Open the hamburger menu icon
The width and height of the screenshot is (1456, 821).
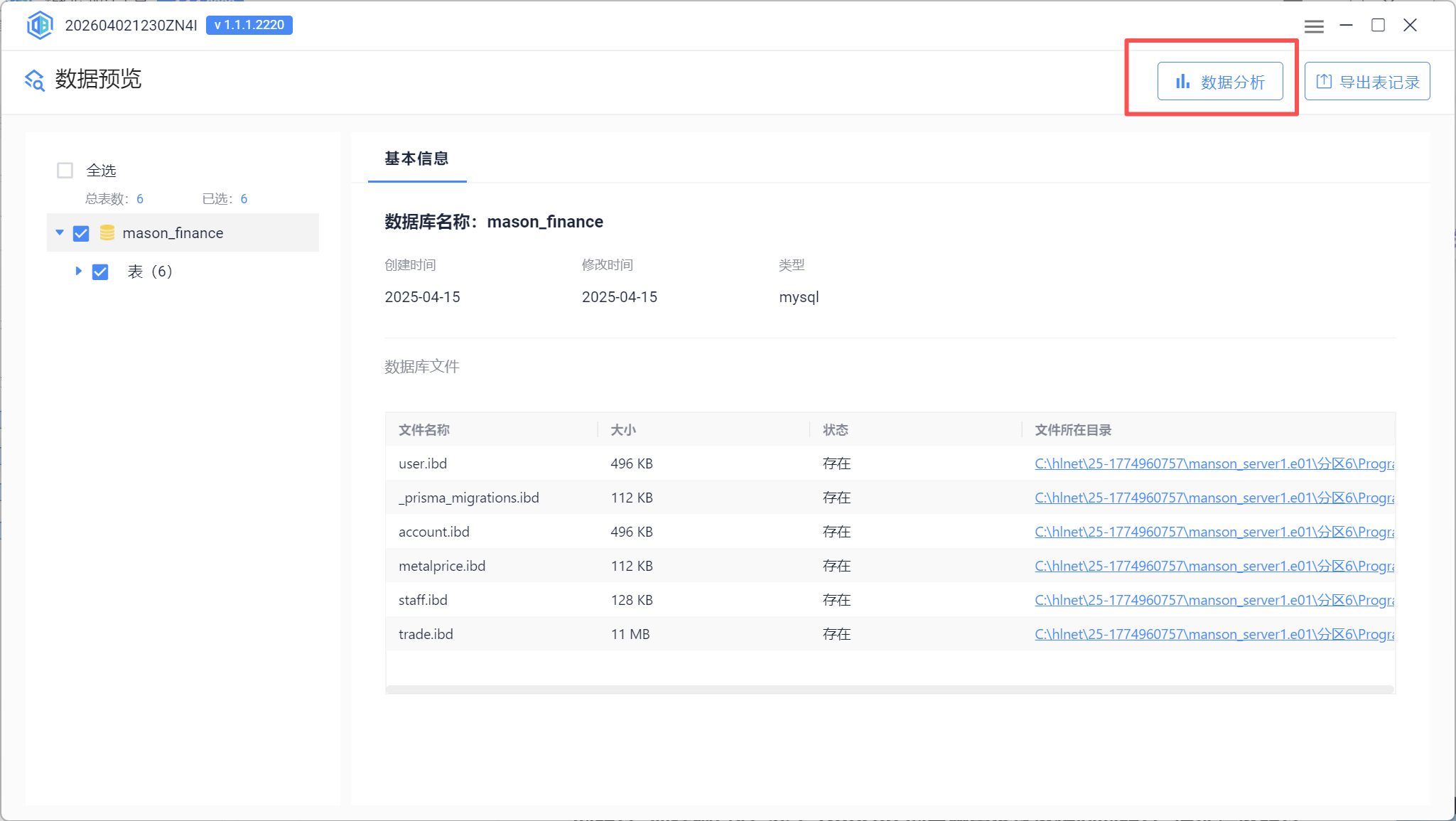(1314, 26)
